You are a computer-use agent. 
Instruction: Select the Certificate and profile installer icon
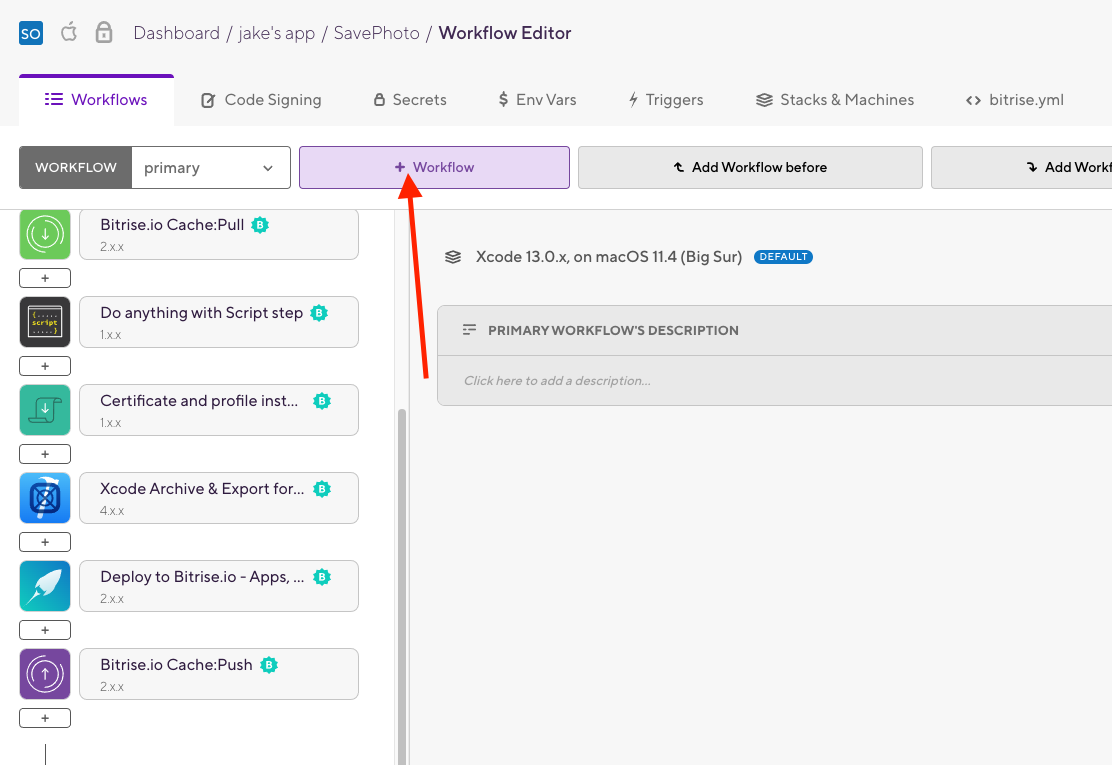[x=45, y=410]
